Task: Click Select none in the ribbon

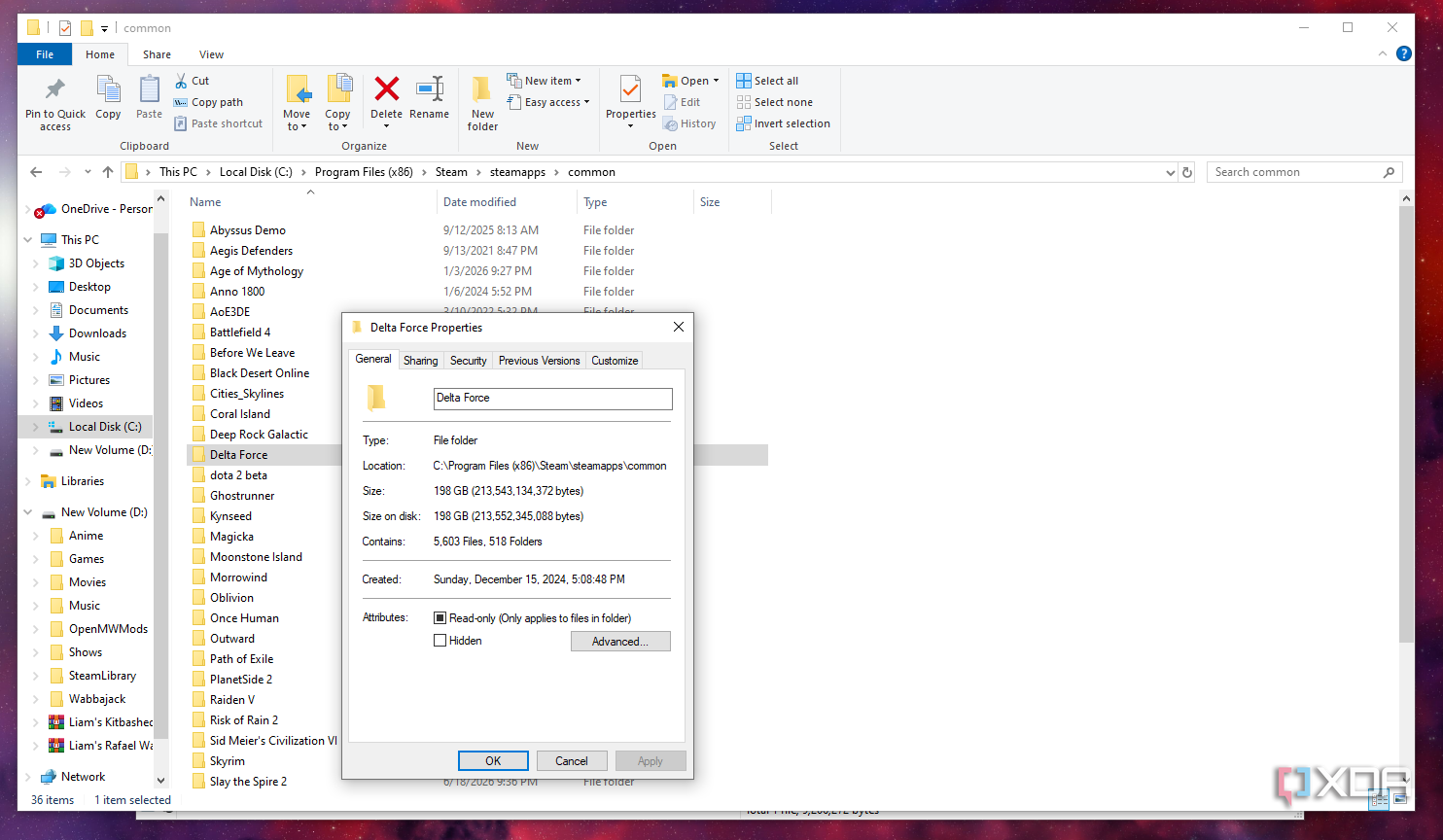Action: click(775, 102)
